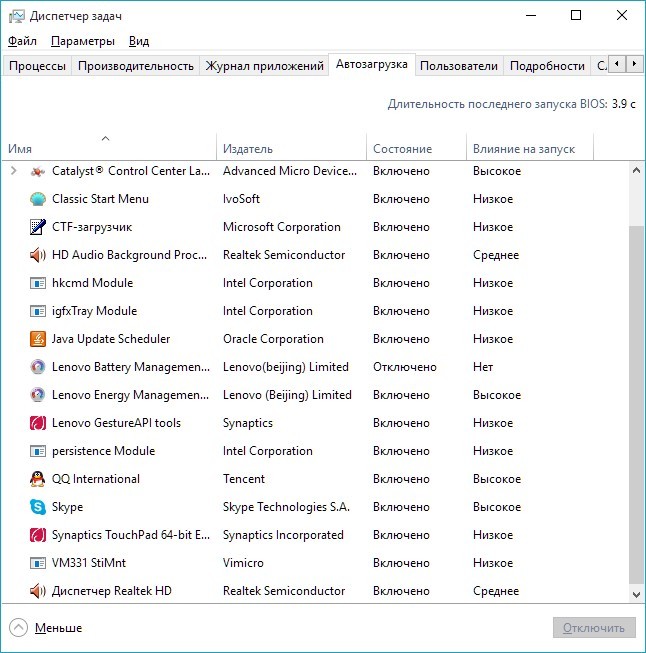Screen dimensions: 646x653
Task: Collapse details with Меньше chevron
Action: [18, 628]
